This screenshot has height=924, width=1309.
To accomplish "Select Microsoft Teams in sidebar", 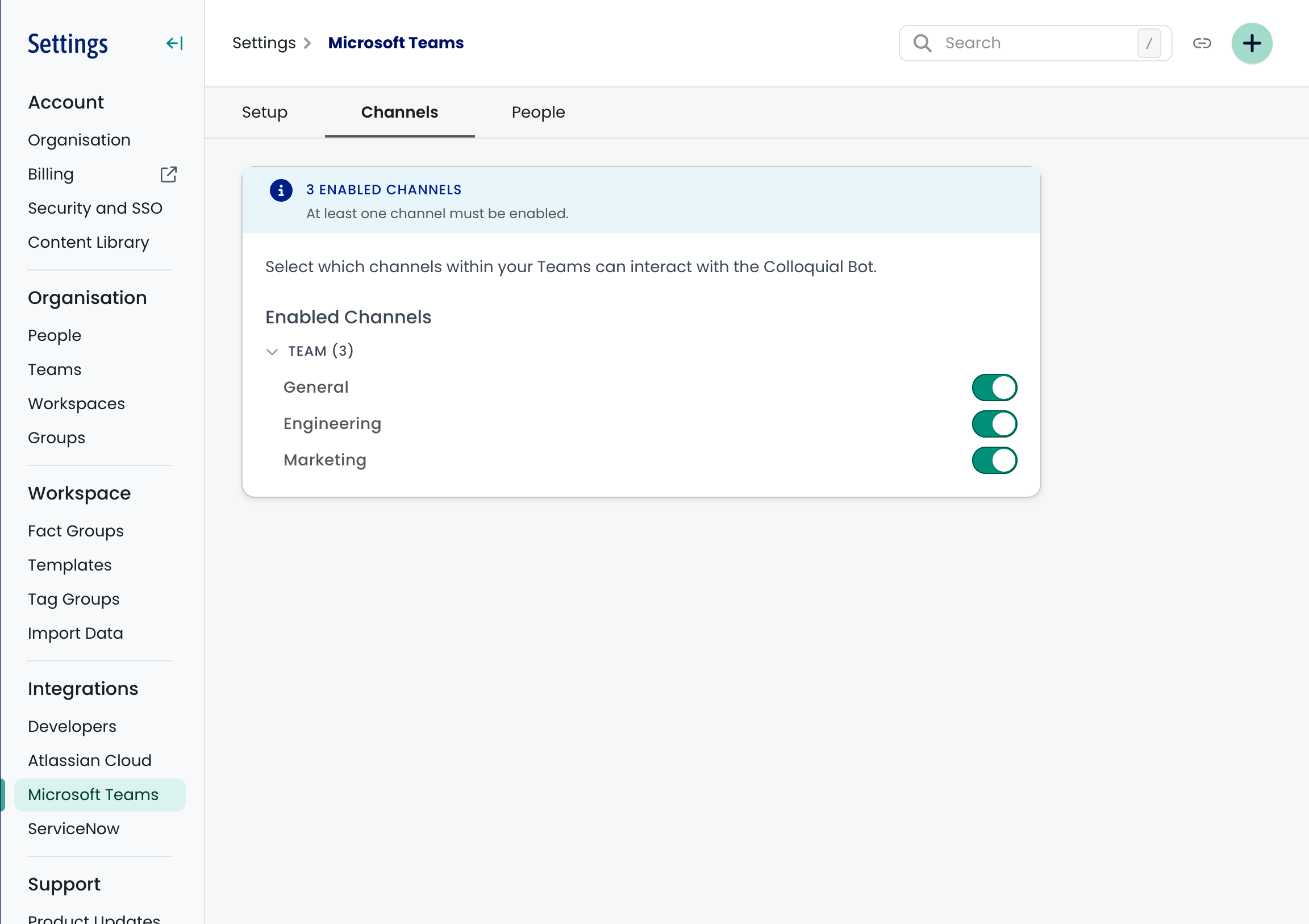I will point(100,795).
